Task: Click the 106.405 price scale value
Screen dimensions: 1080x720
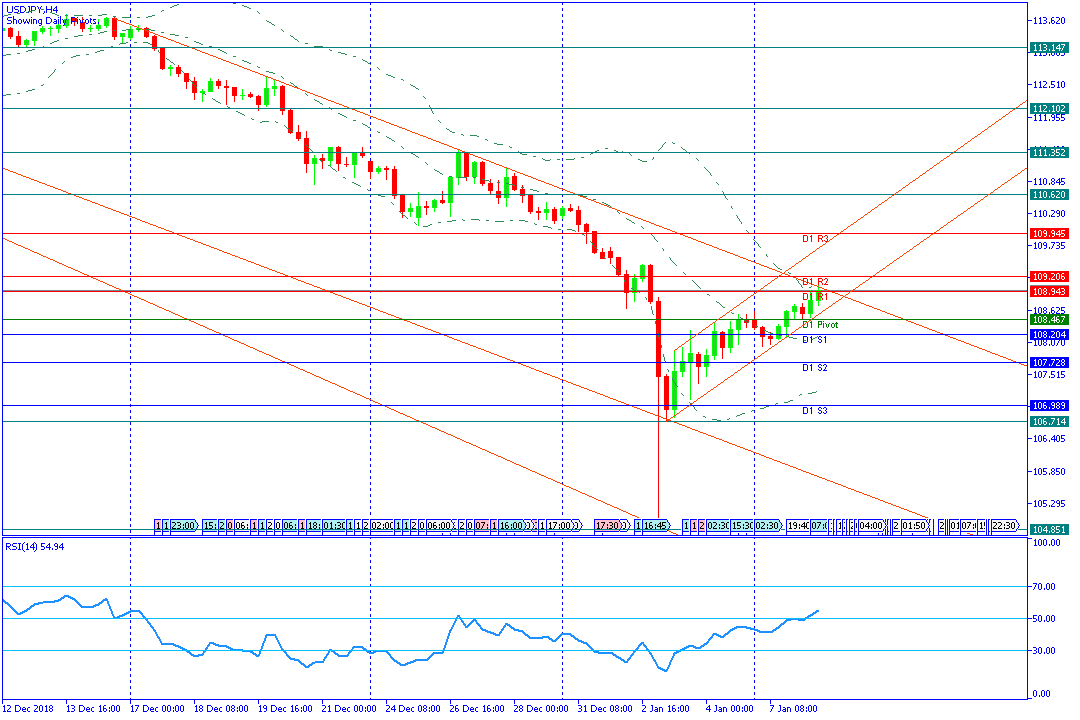Action: click(1049, 439)
